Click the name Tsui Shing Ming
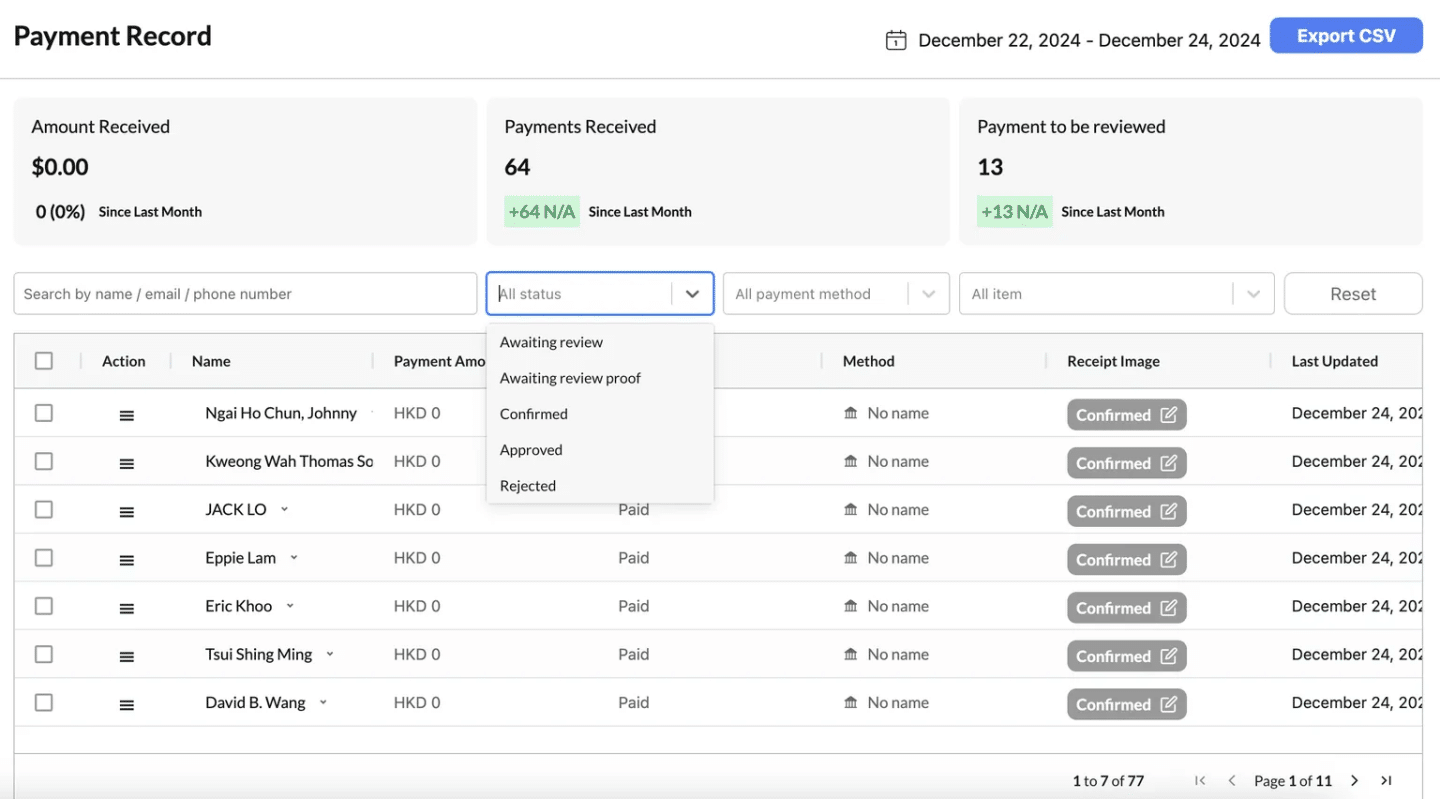 point(258,654)
